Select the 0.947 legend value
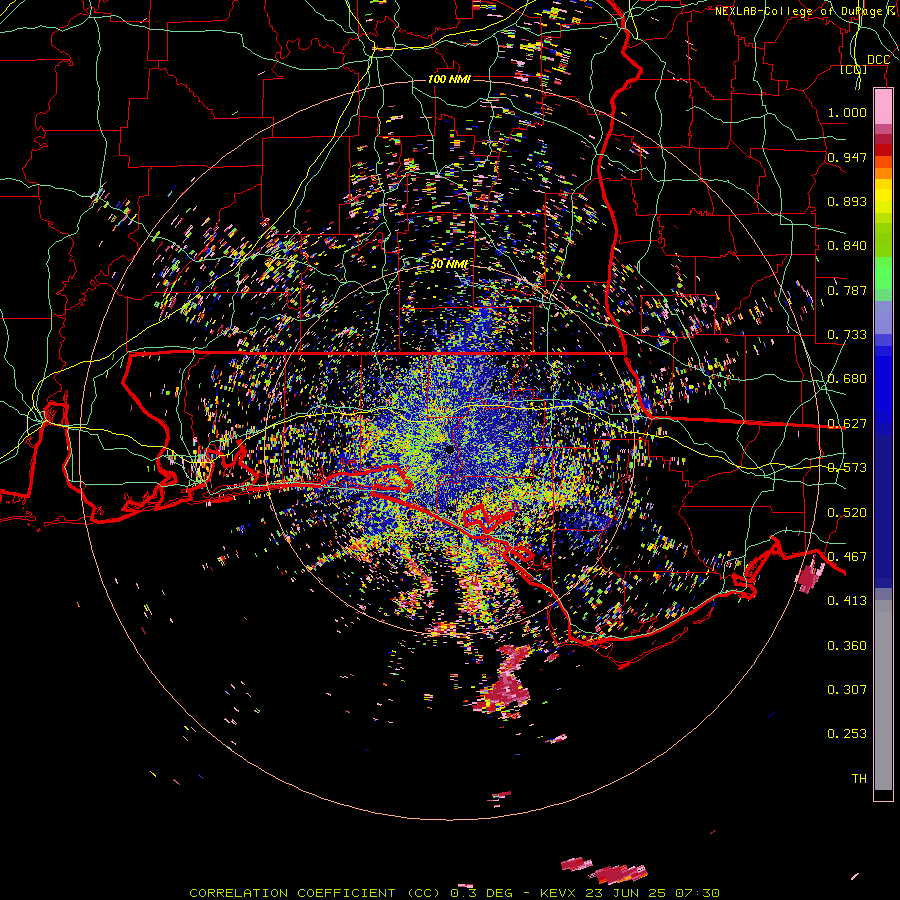The height and width of the screenshot is (900, 900). point(847,157)
